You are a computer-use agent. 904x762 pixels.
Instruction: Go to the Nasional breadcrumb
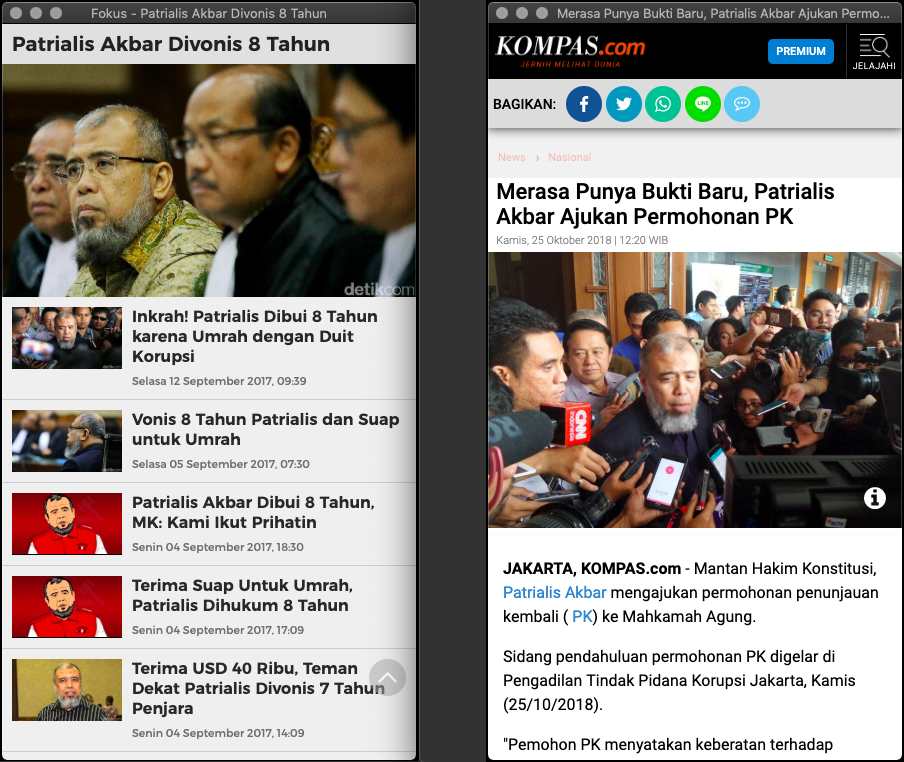(570, 158)
